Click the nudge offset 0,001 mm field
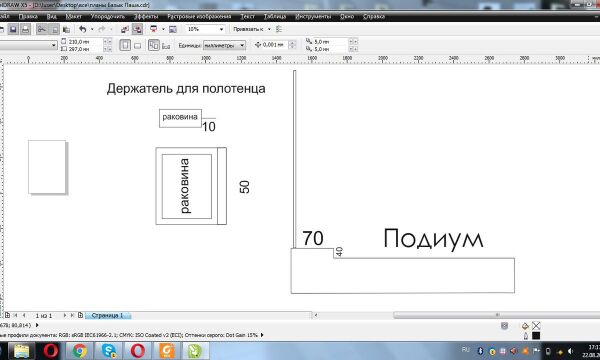The height and width of the screenshot is (360, 600). pyautogui.click(x=275, y=45)
